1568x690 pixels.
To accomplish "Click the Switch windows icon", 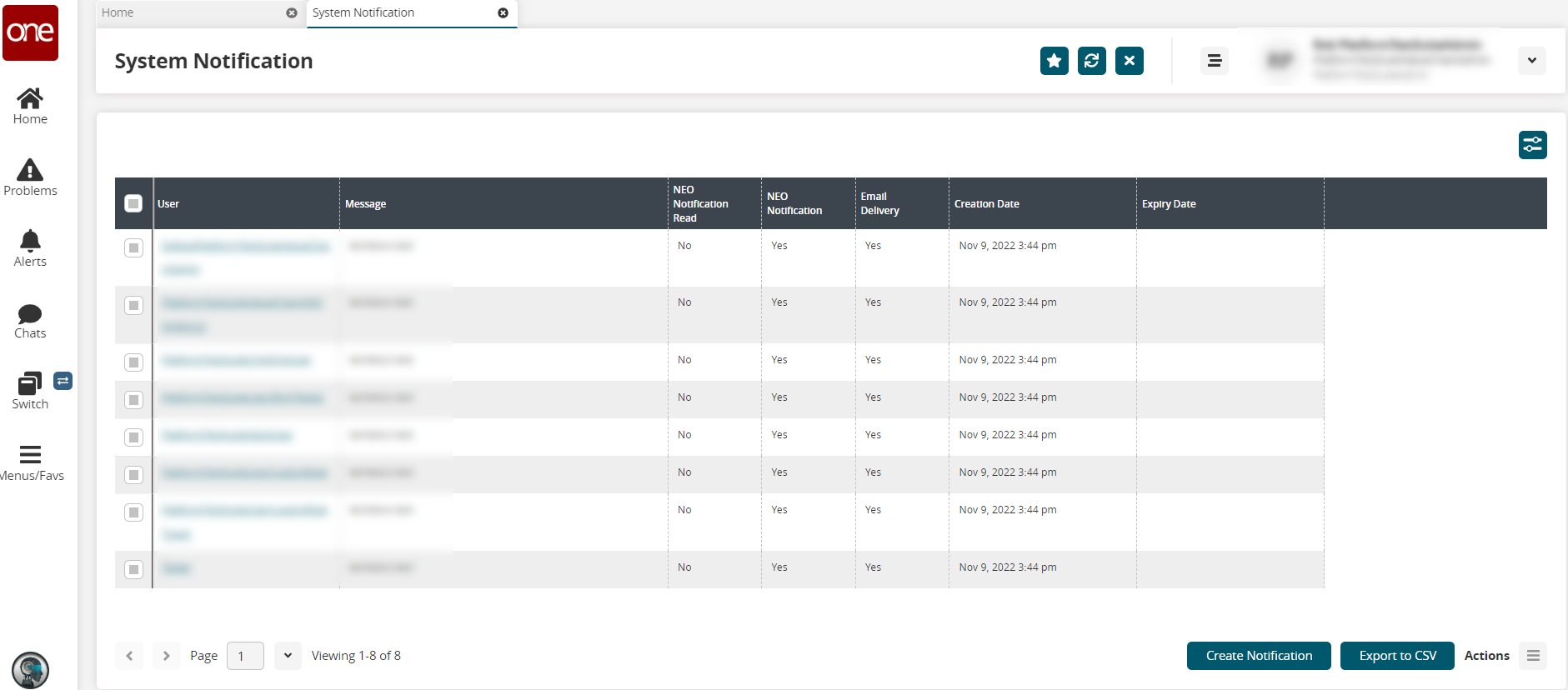I will click(x=30, y=384).
